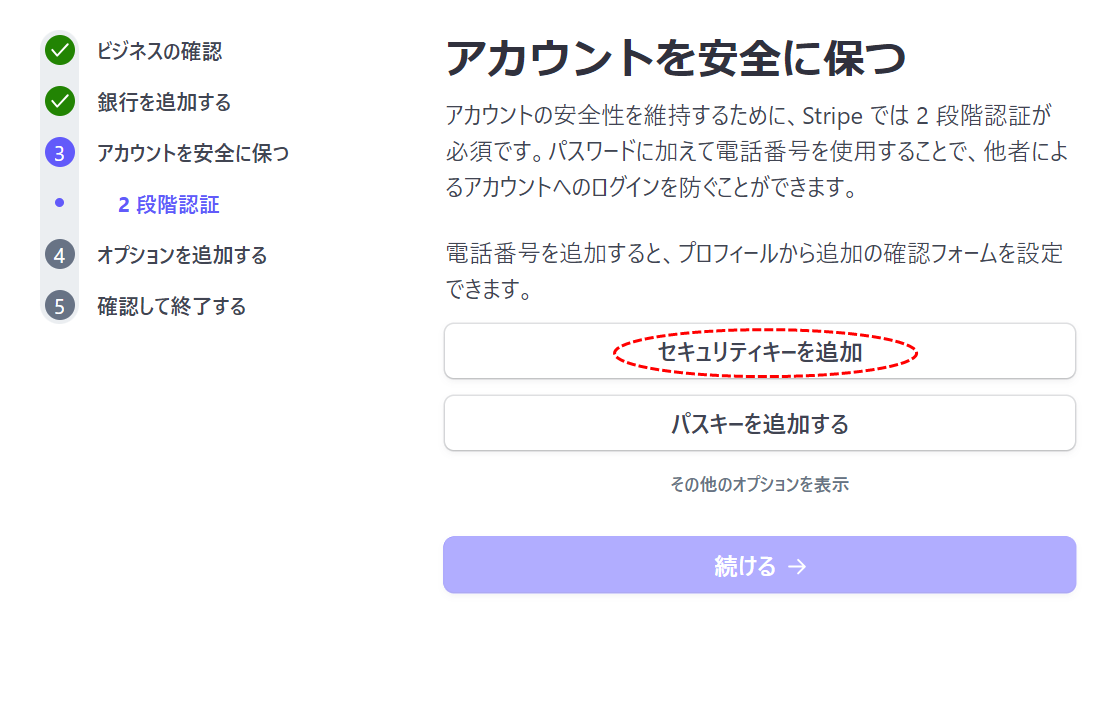
Task: Click the paragraph mentioning Stripe 2 段階認証
Action: [x=755, y=151]
